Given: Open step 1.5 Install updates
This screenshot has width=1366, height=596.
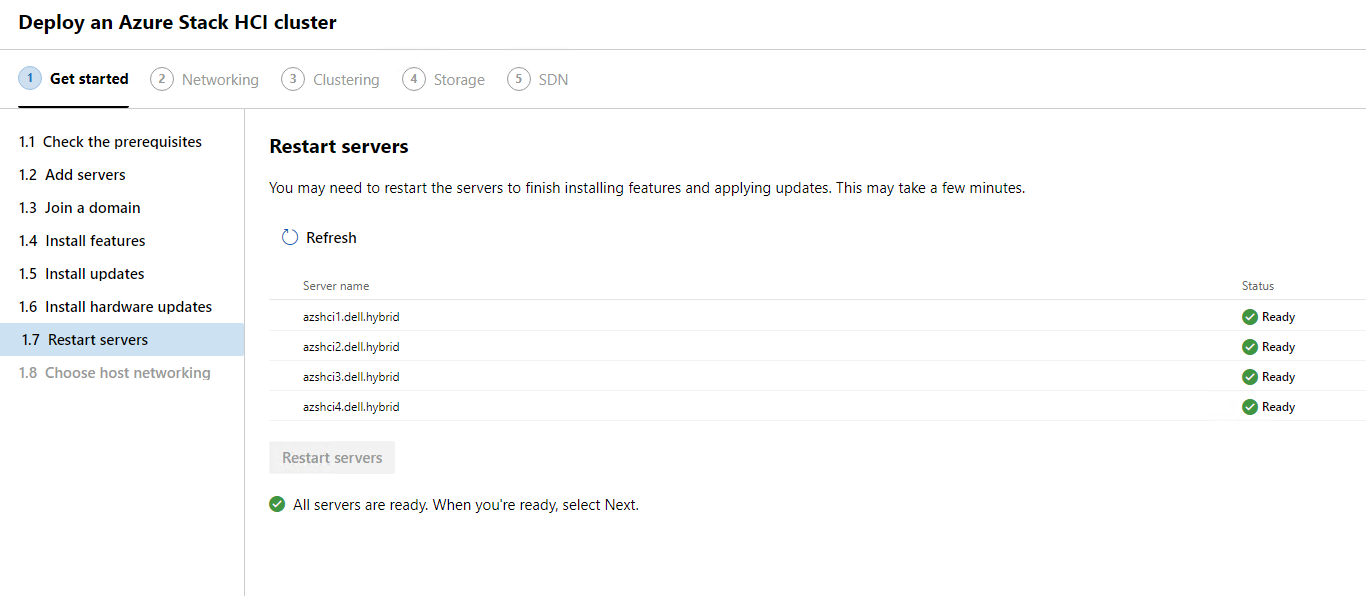Looking at the screenshot, I should click(x=82, y=274).
